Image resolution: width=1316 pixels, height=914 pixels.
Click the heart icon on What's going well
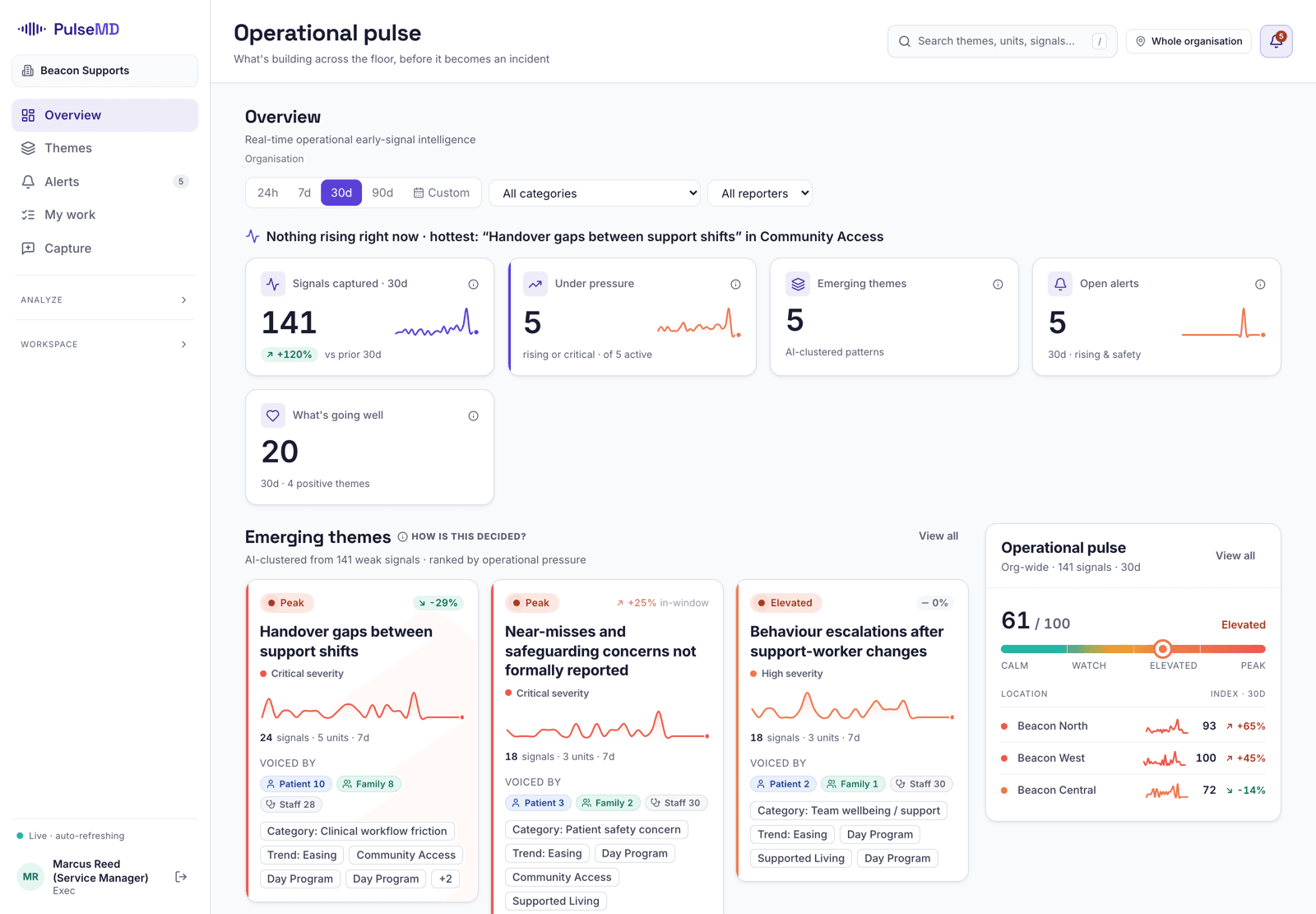[273, 415]
